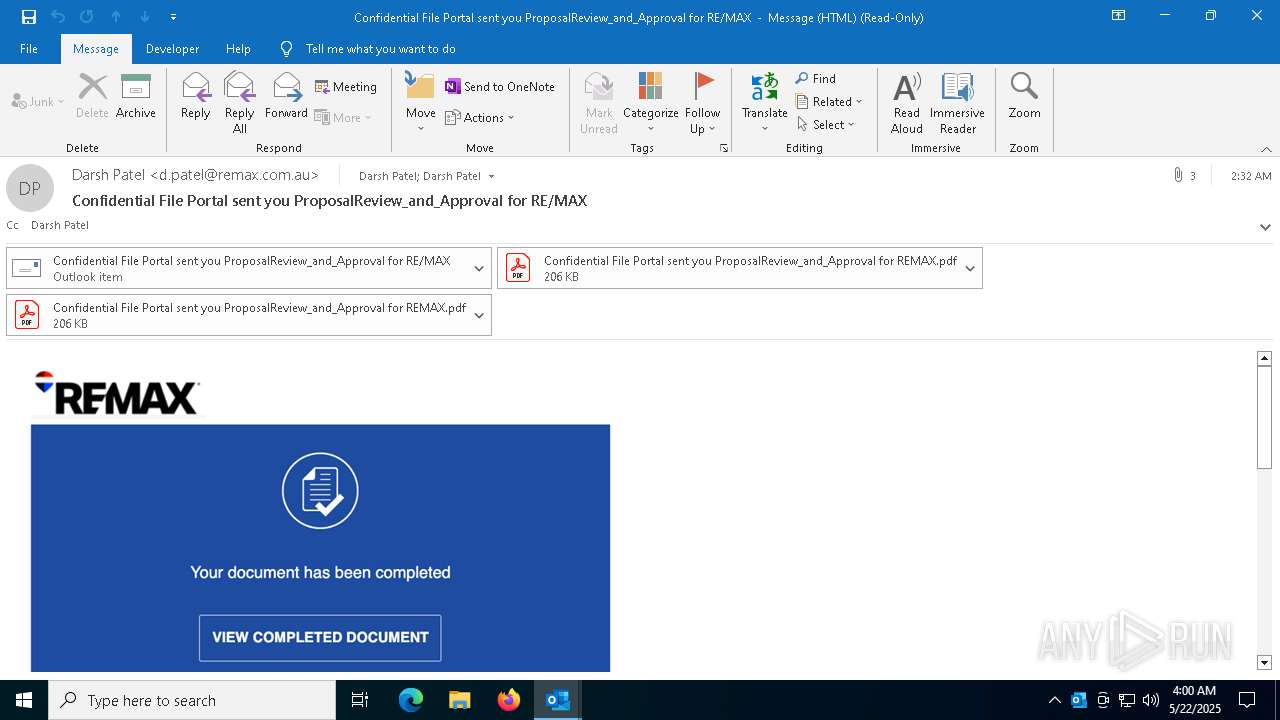Translate the message
The width and height of the screenshot is (1280, 720).
(765, 102)
